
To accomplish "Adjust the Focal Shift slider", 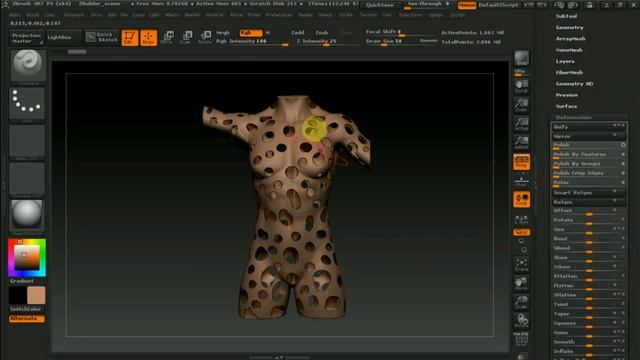I will click(401, 32).
